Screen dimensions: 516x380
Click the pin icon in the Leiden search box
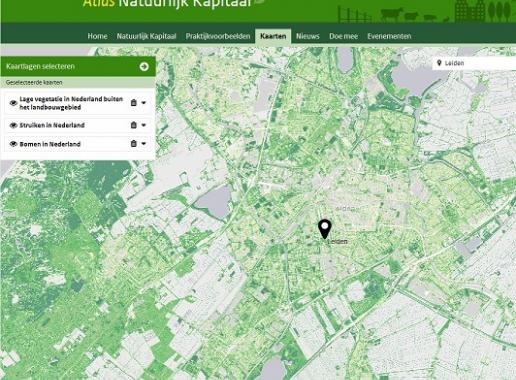click(x=439, y=63)
